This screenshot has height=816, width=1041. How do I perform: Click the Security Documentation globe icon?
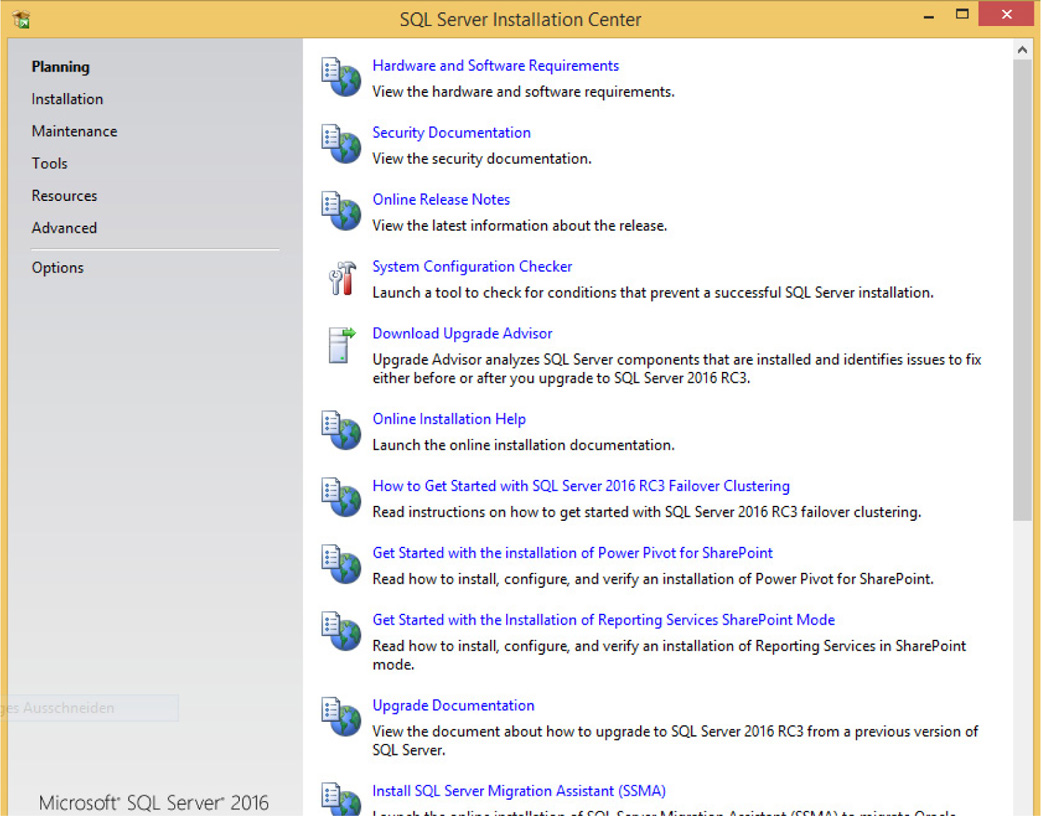click(x=341, y=144)
